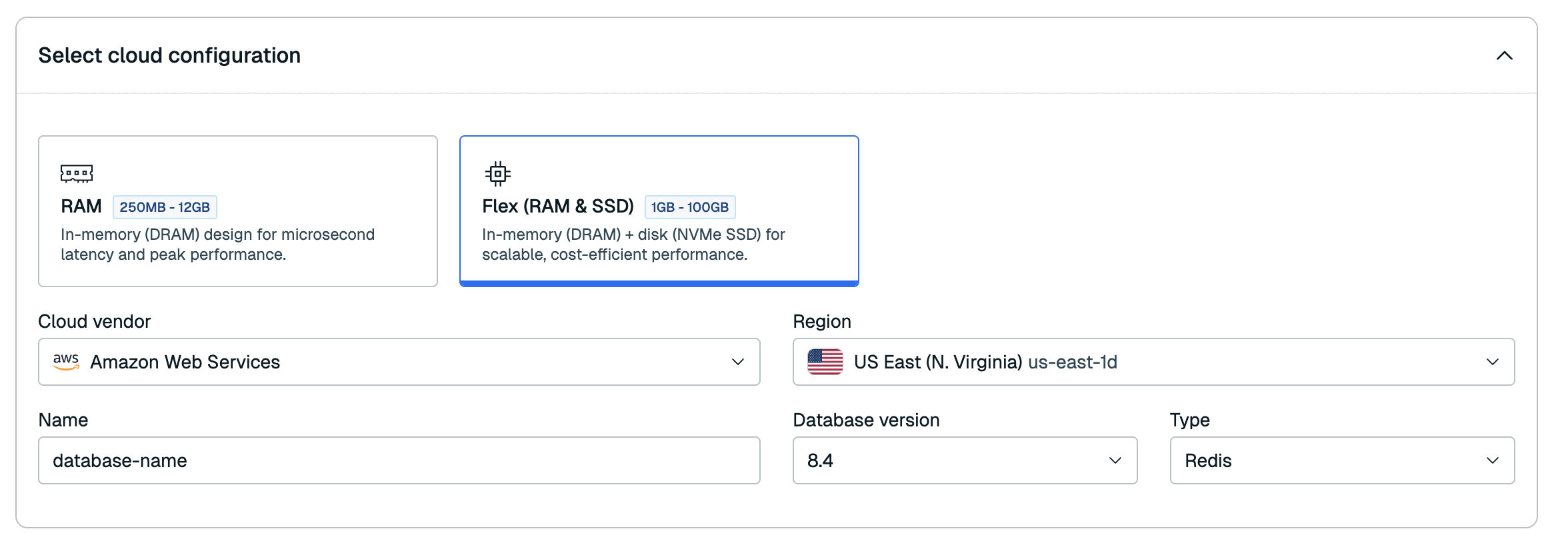Focus the database-name input field
The image size is (1568, 549).
click(x=399, y=460)
